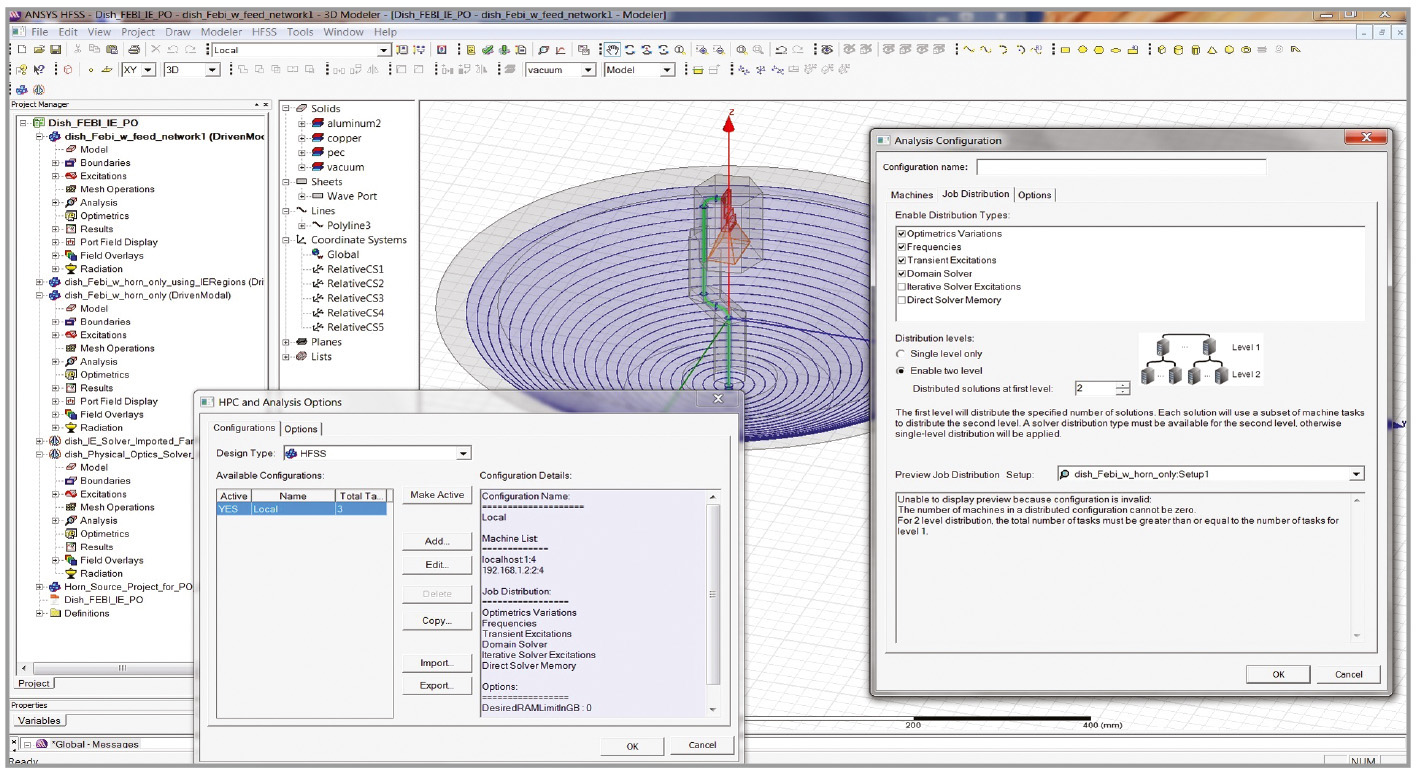Click the Make Active button
This screenshot has height=775, width=1417.
pyautogui.click(x=437, y=495)
